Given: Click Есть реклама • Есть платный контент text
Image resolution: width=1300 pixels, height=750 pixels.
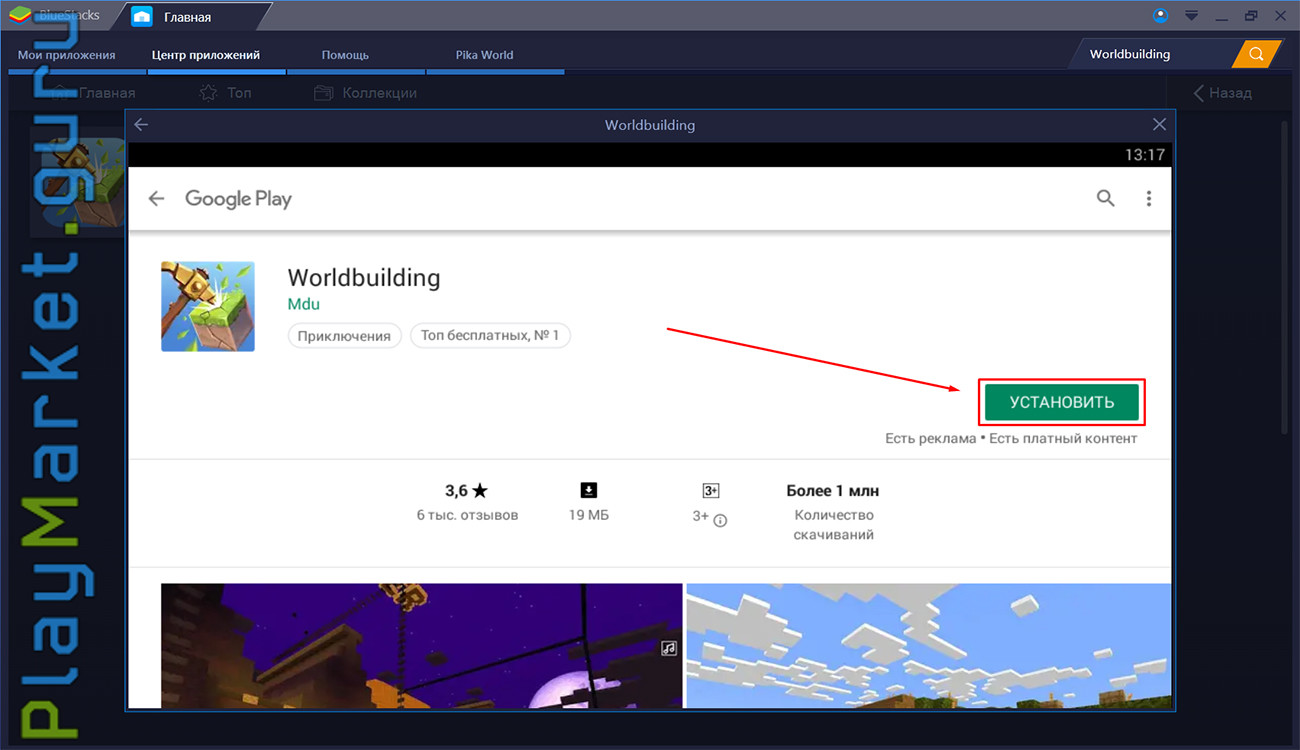Looking at the screenshot, I should click(x=1011, y=438).
